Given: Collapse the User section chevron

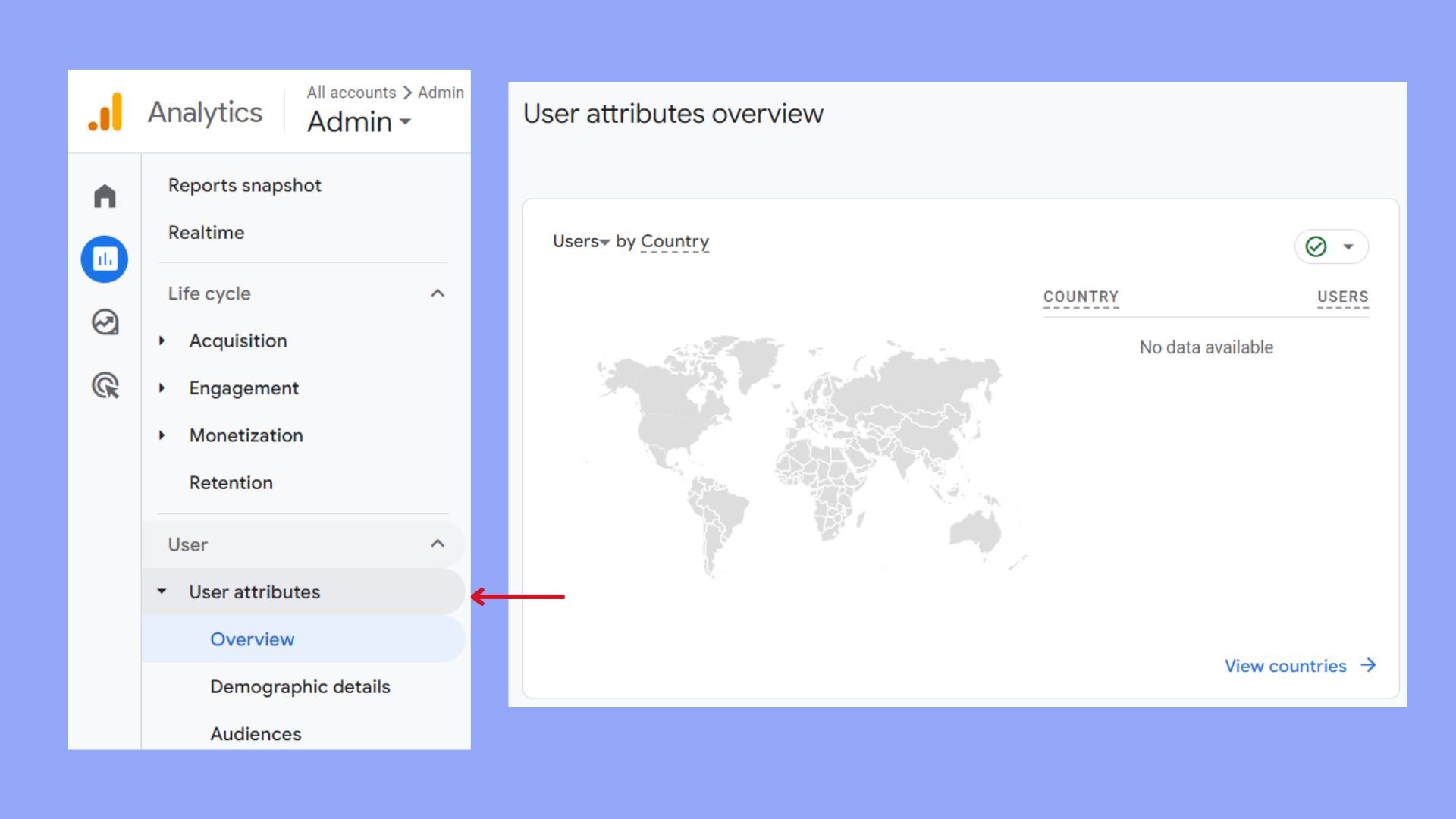Looking at the screenshot, I should point(438,544).
